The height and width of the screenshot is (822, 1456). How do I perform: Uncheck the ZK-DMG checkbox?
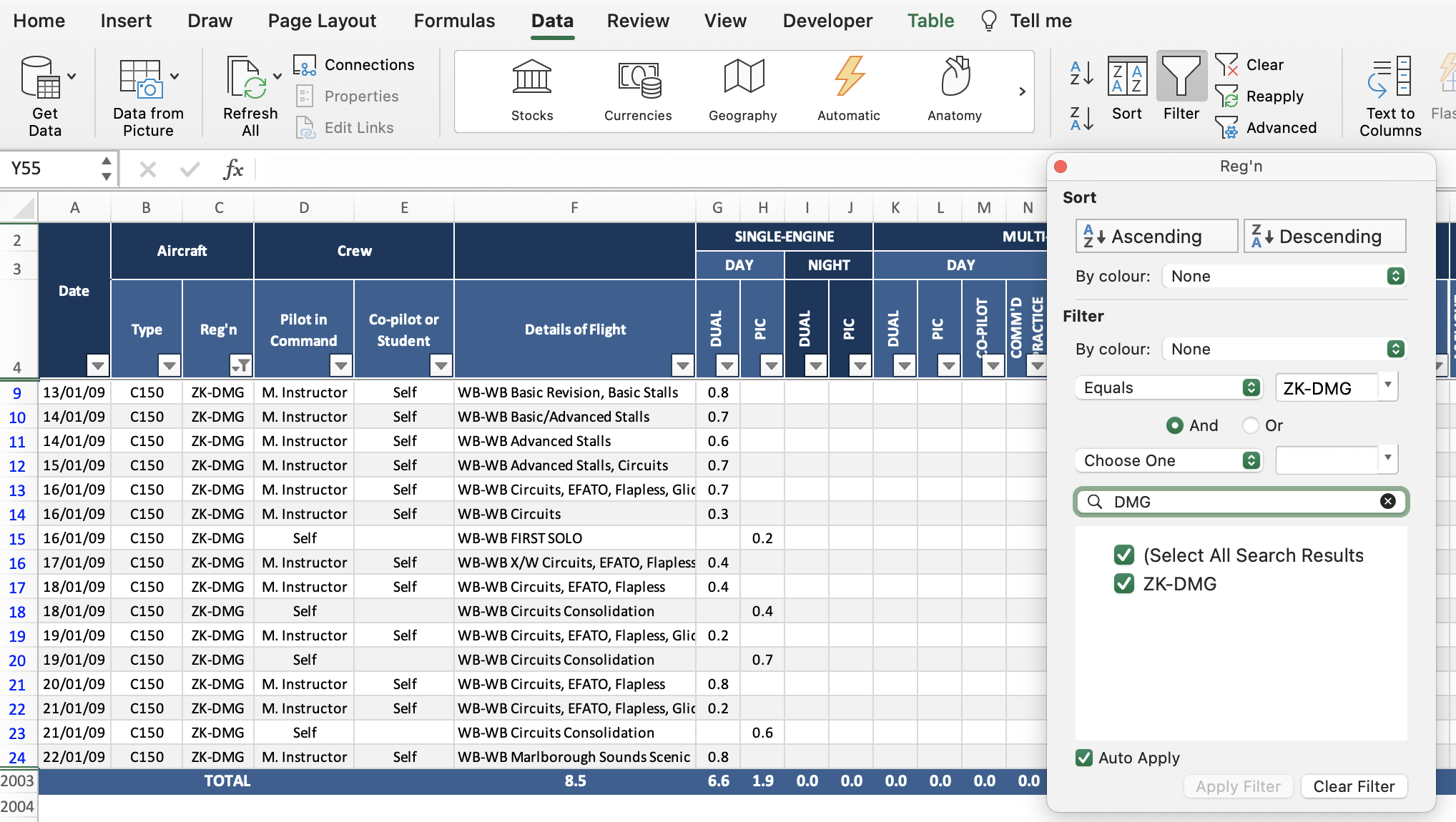coord(1123,584)
